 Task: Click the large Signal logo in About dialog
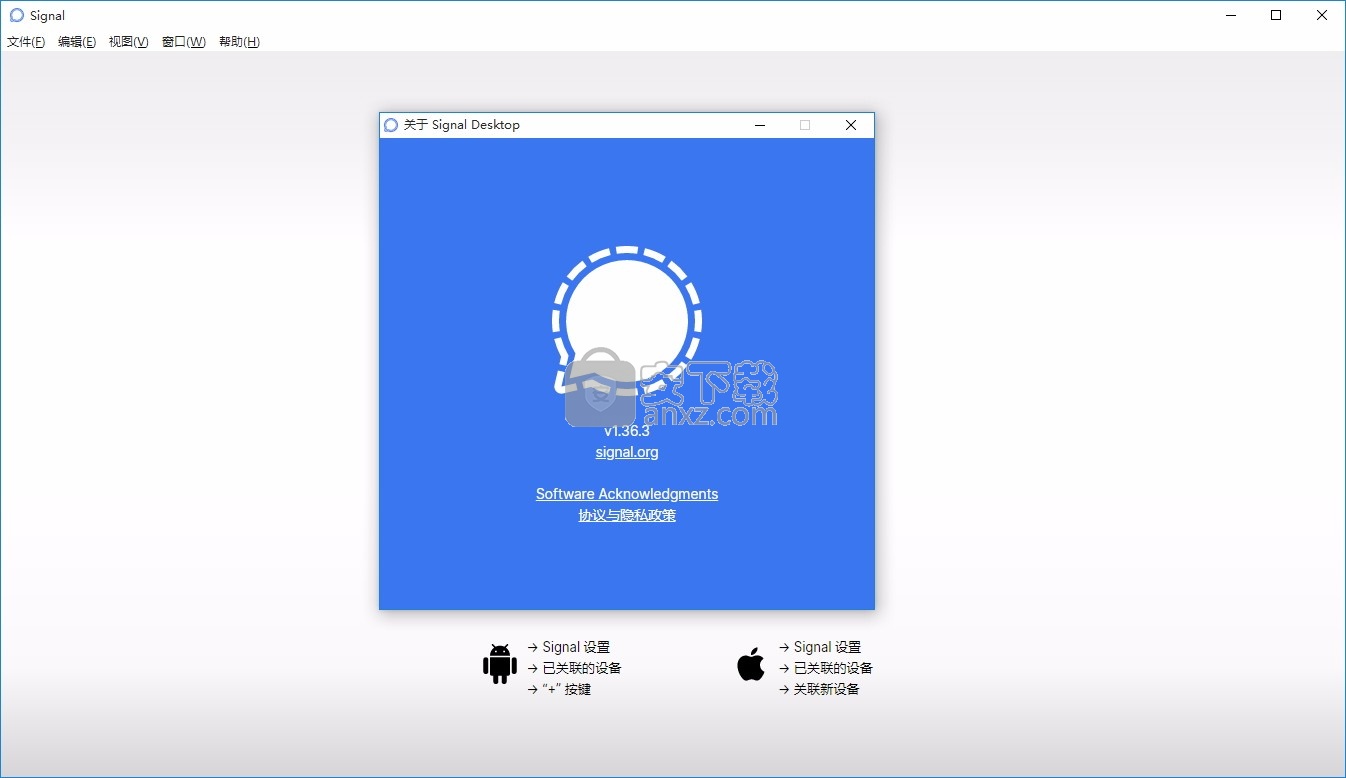[626, 322]
